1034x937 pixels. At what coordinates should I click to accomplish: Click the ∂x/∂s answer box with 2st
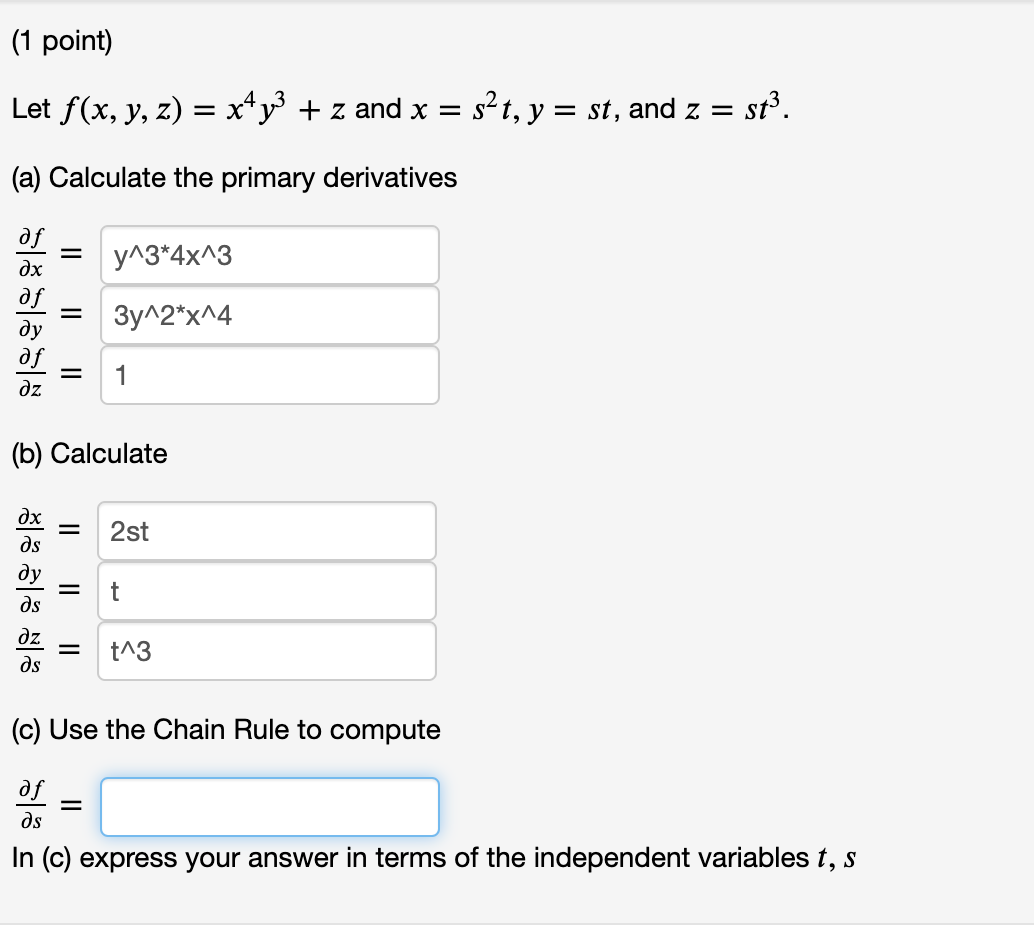(x=266, y=531)
